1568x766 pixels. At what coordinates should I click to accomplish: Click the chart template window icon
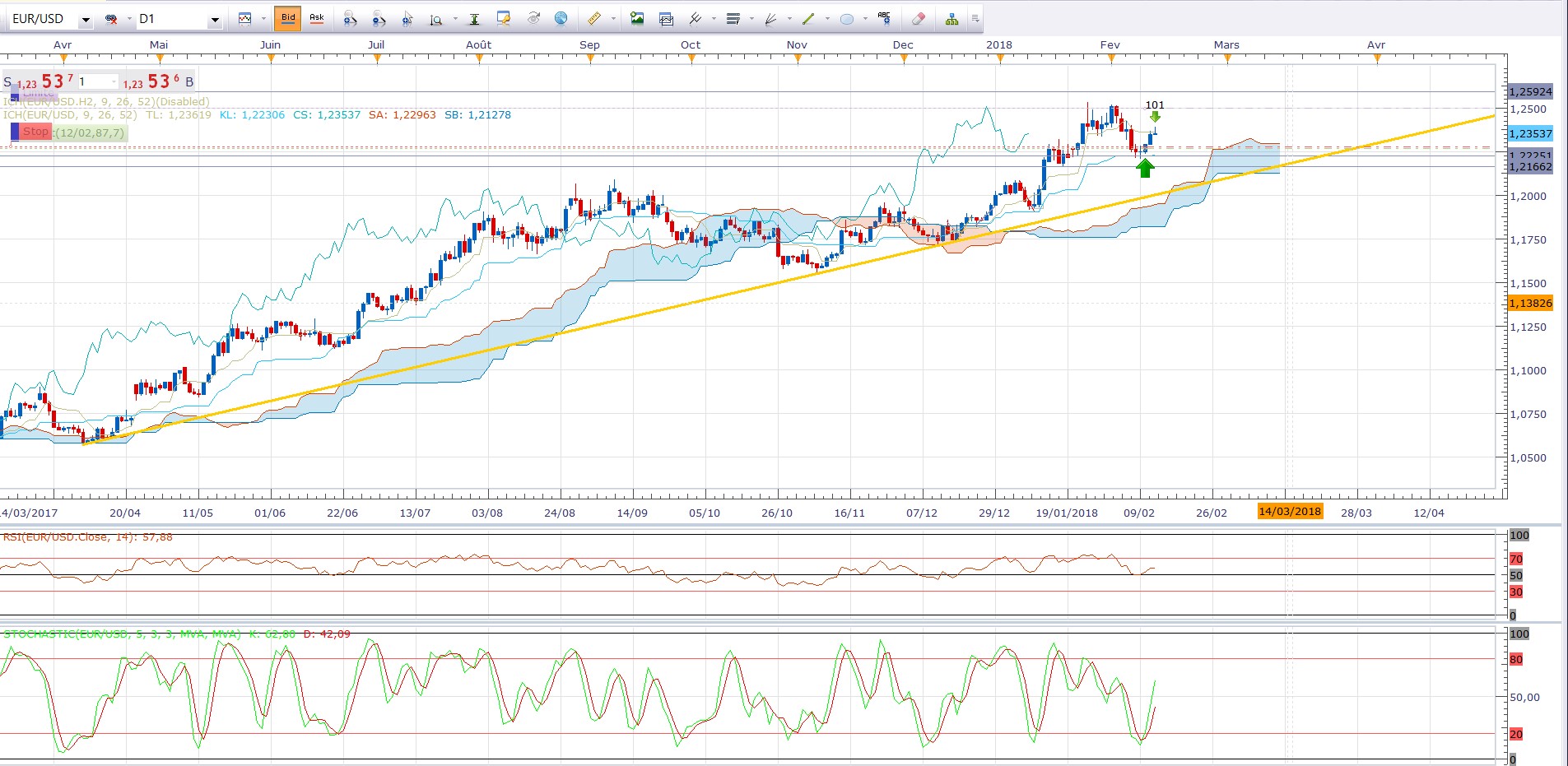pos(666,18)
